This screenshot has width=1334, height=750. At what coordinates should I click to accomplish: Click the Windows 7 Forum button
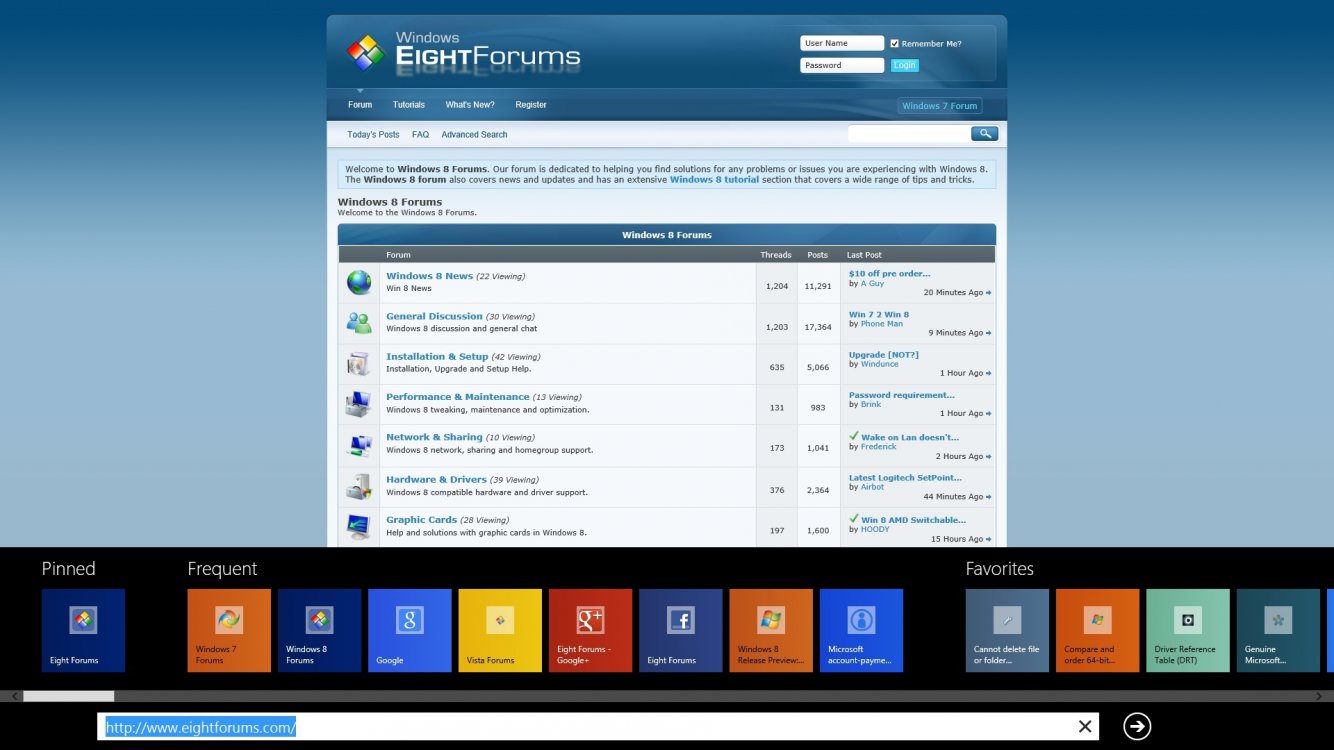[940, 106]
